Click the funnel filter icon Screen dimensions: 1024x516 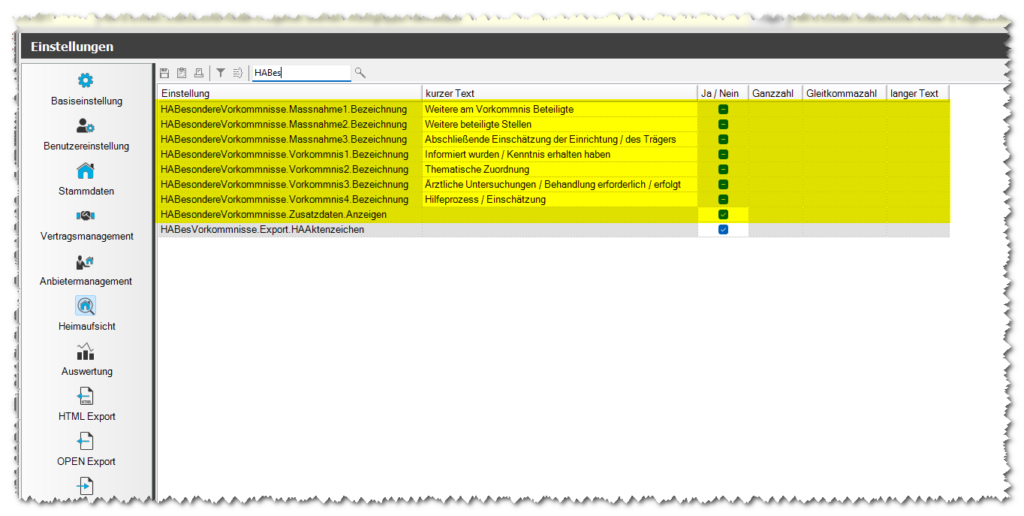click(221, 73)
